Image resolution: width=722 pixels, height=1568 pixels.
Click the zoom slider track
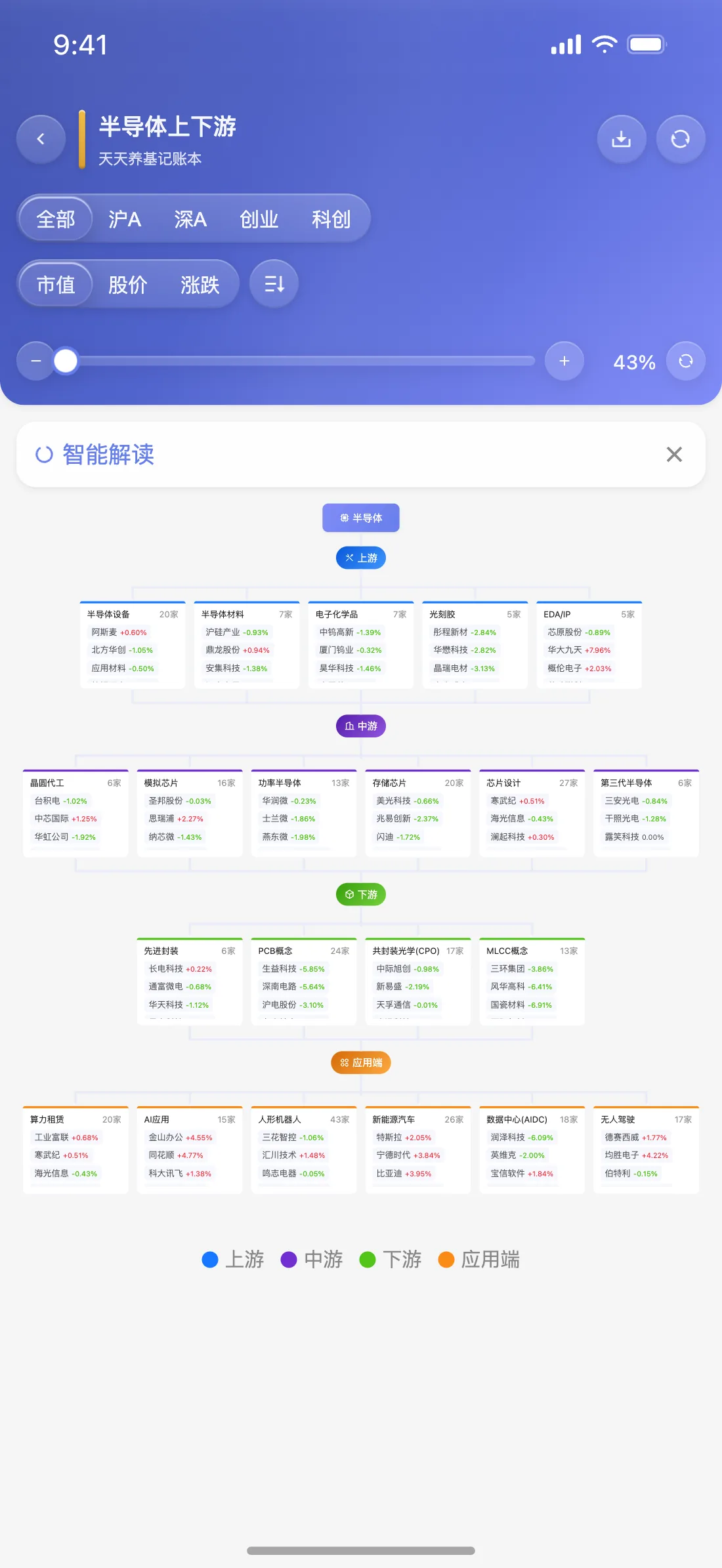[x=302, y=361]
